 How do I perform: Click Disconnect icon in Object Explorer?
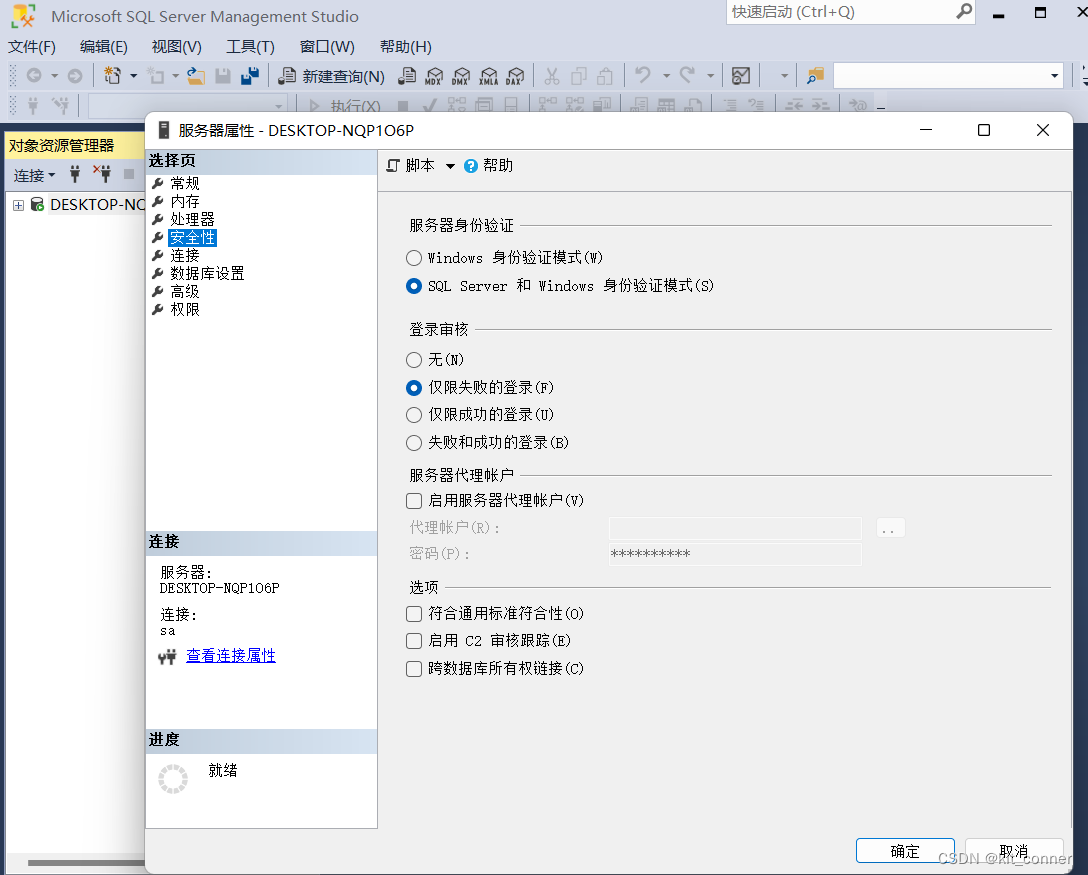click(103, 174)
